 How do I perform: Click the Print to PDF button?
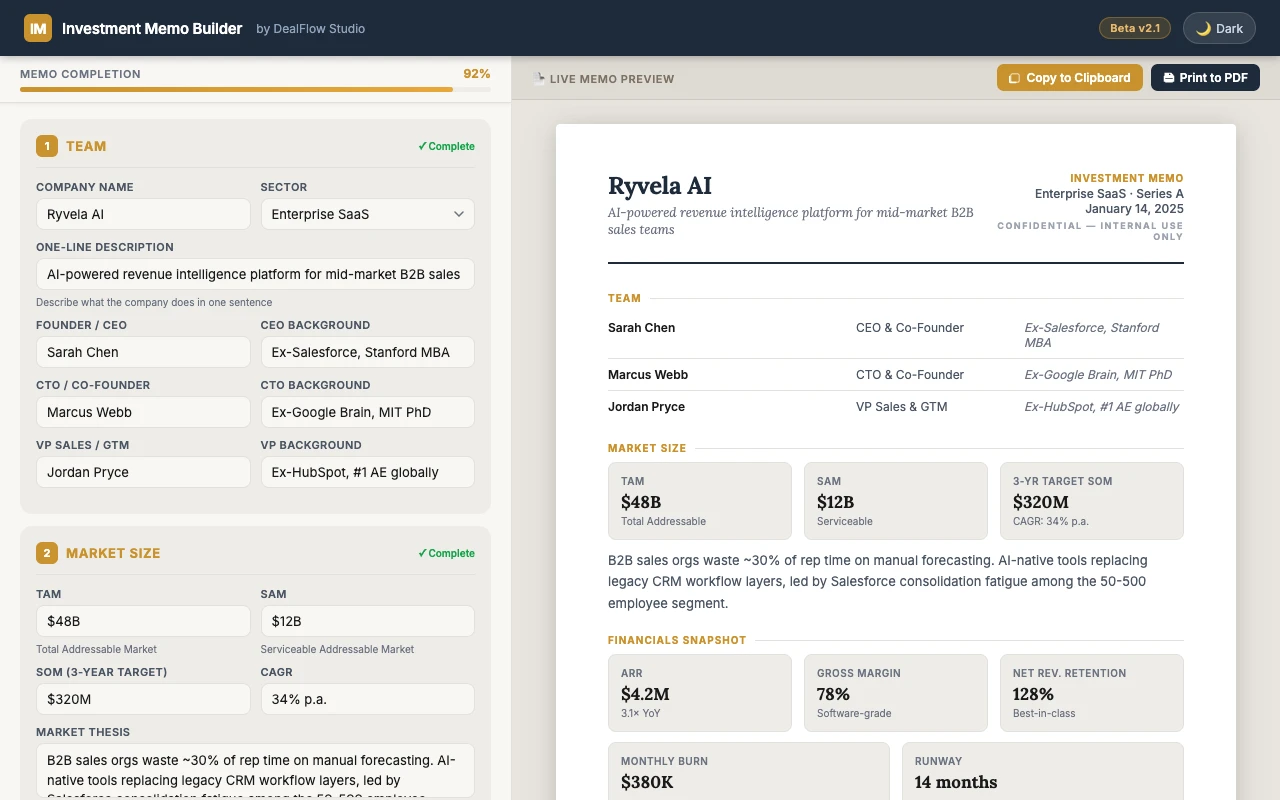pyautogui.click(x=1205, y=78)
